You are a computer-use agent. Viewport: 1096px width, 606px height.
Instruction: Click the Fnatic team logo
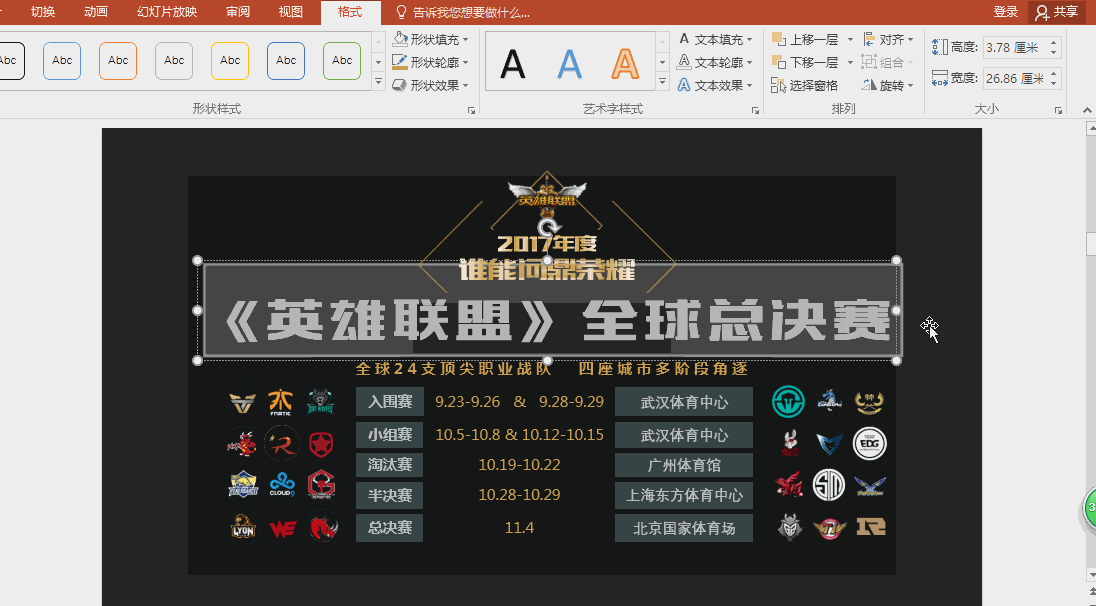pos(281,402)
